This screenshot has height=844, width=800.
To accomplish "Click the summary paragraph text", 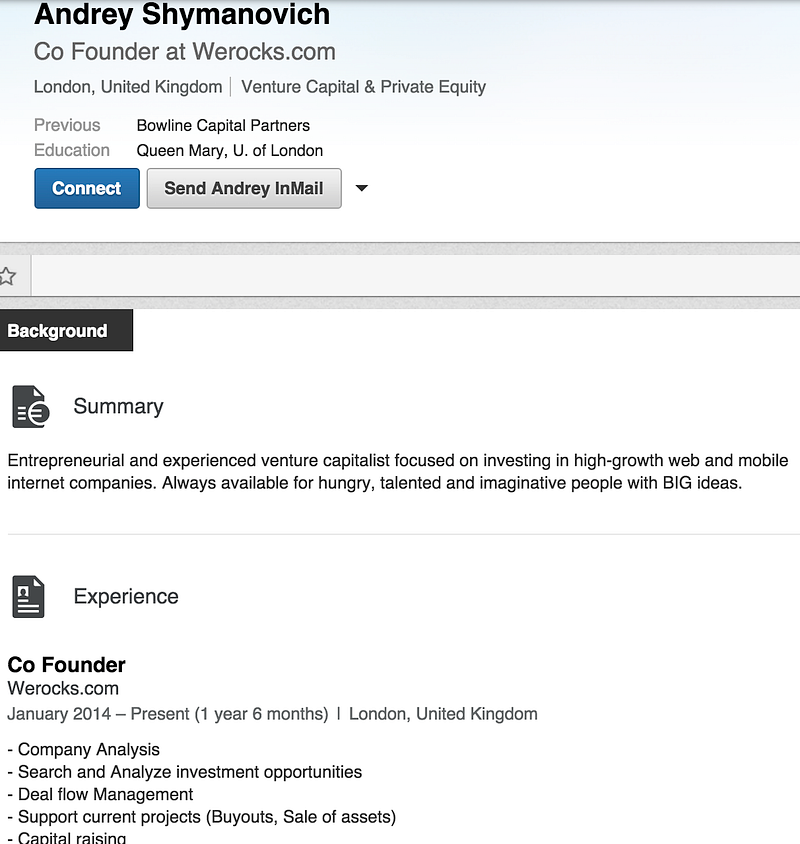I will click(398, 472).
